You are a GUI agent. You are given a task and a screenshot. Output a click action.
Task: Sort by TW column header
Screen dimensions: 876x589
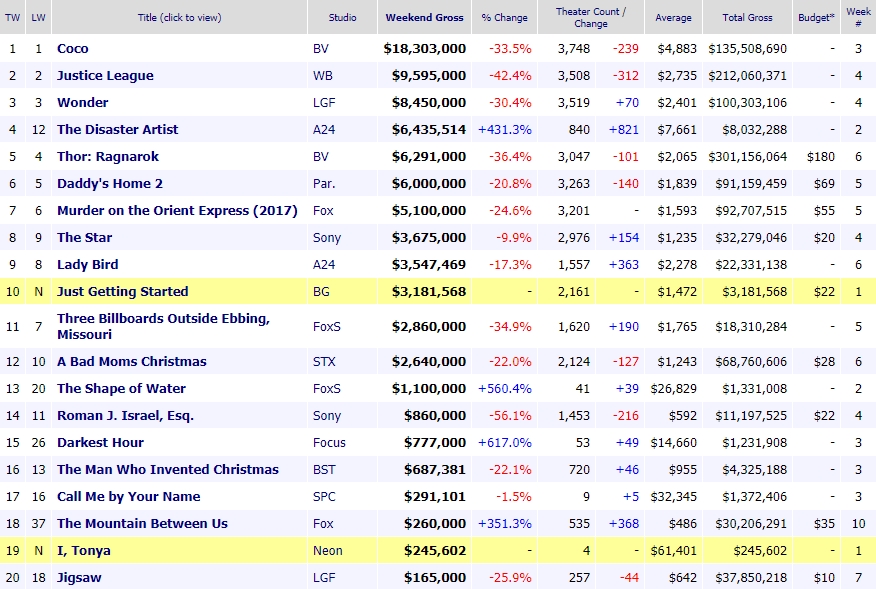[12, 17]
